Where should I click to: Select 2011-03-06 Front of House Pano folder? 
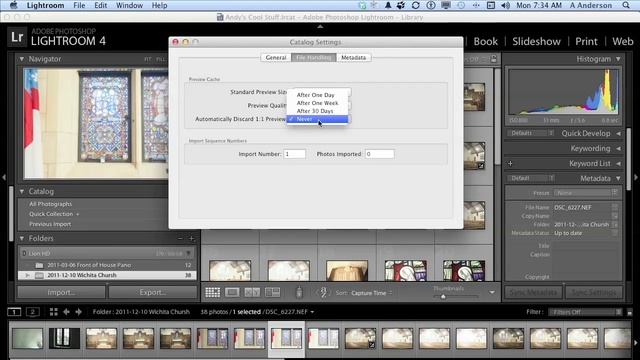coord(107,265)
